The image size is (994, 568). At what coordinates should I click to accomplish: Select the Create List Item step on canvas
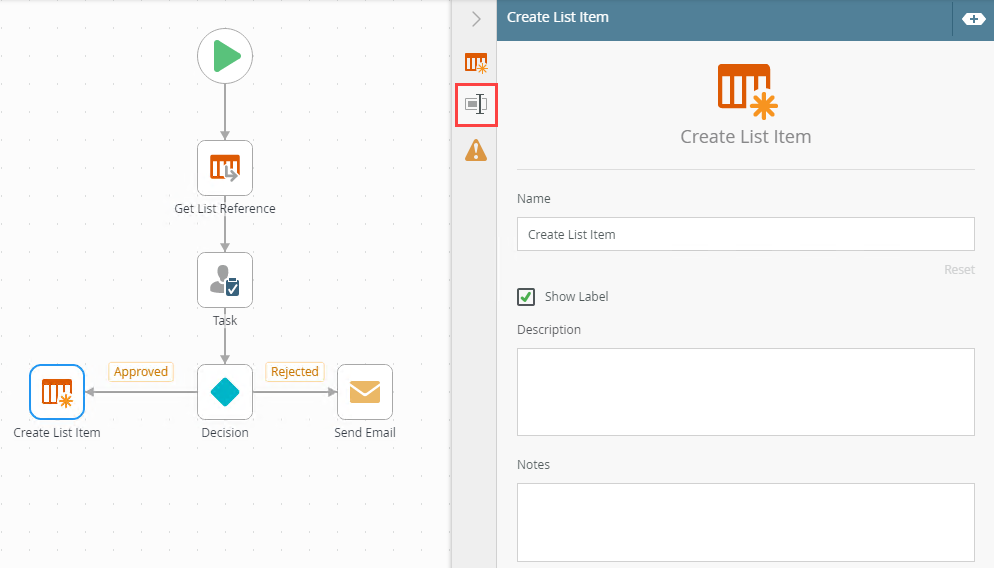57,392
